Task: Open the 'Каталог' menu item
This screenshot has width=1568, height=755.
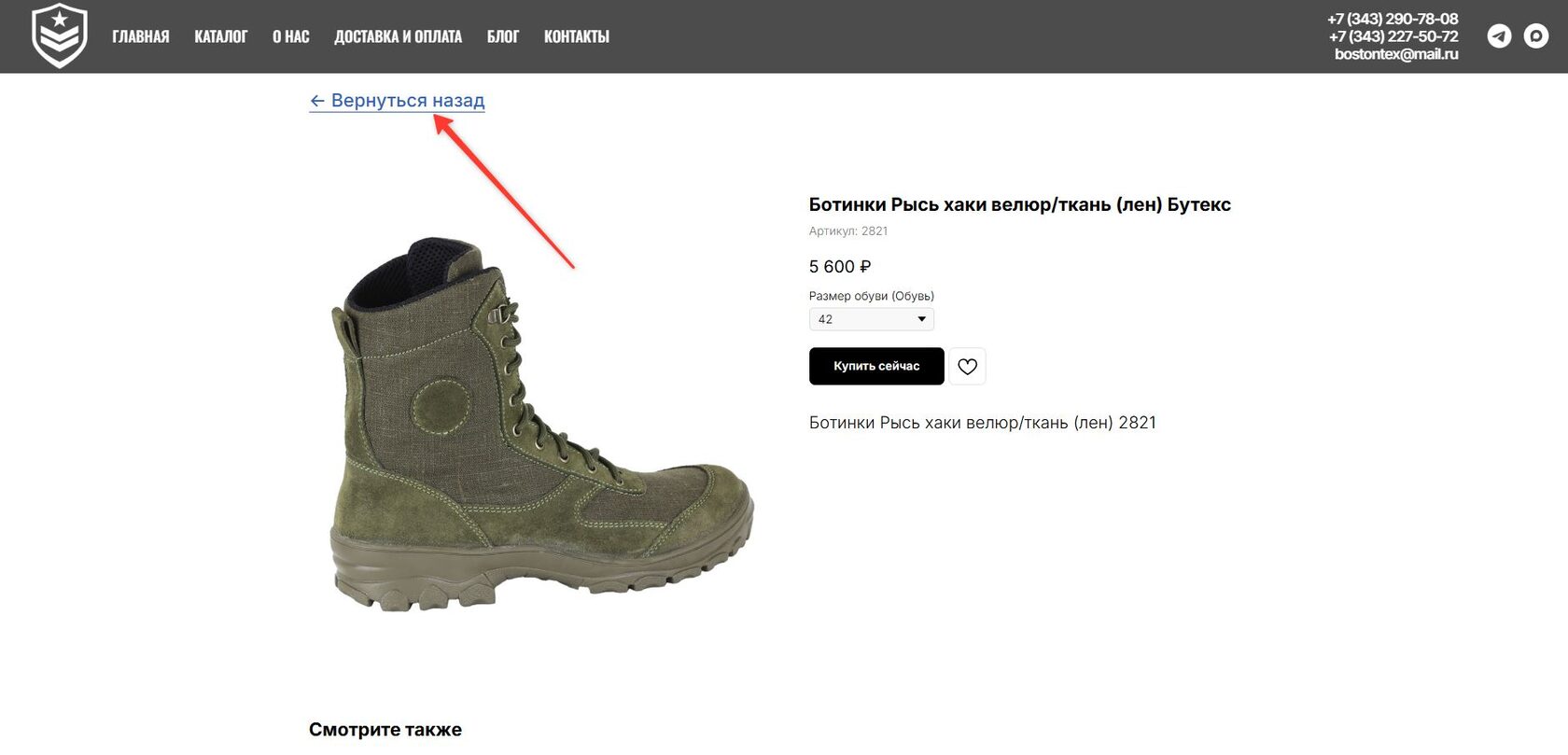Action: click(x=221, y=36)
